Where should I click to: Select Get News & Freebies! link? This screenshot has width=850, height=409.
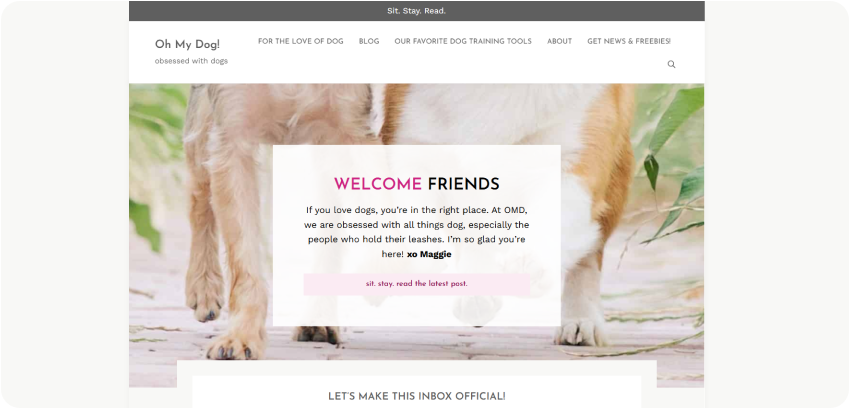coord(629,41)
